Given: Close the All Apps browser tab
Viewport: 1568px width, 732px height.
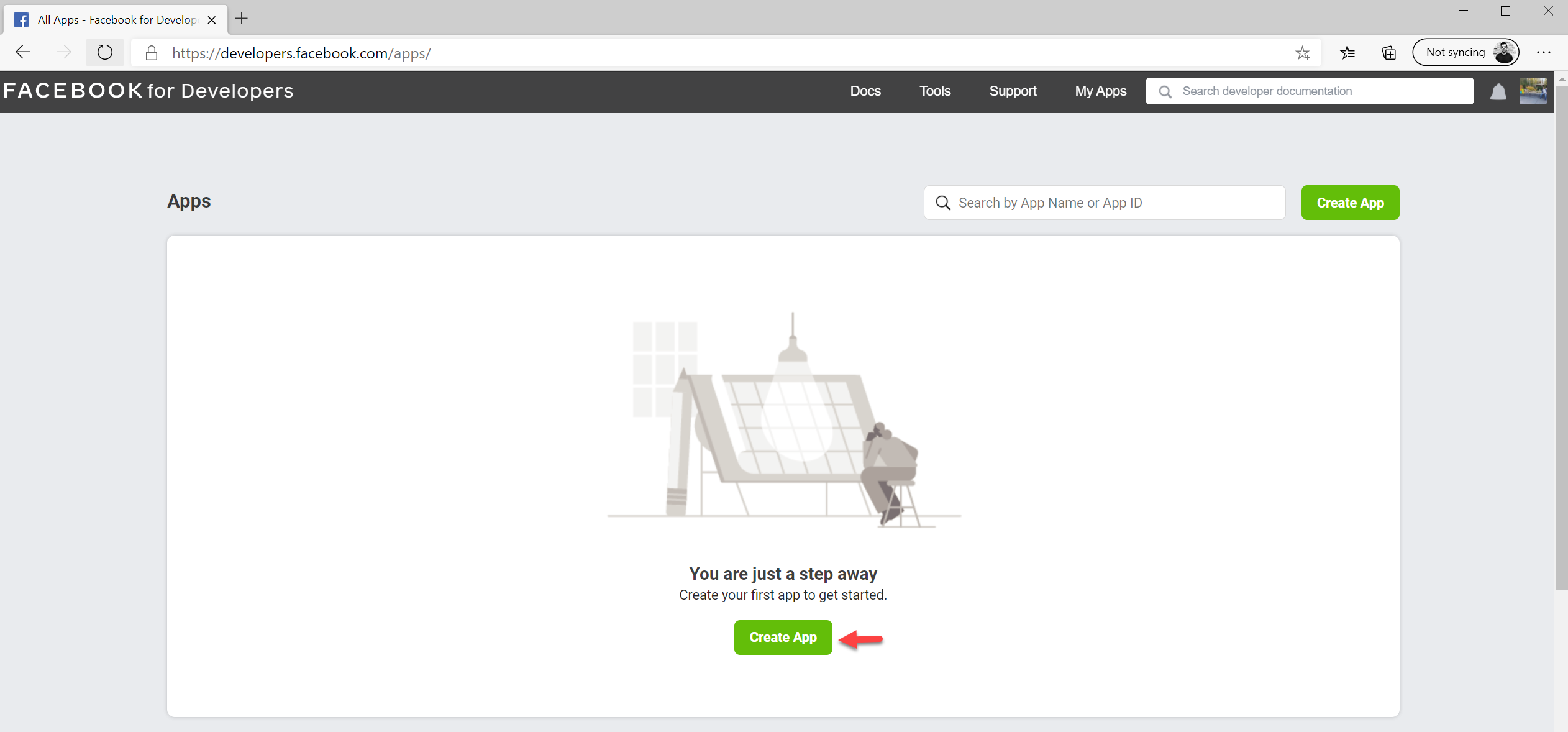Looking at the screenshot, I should coord(211,20).
